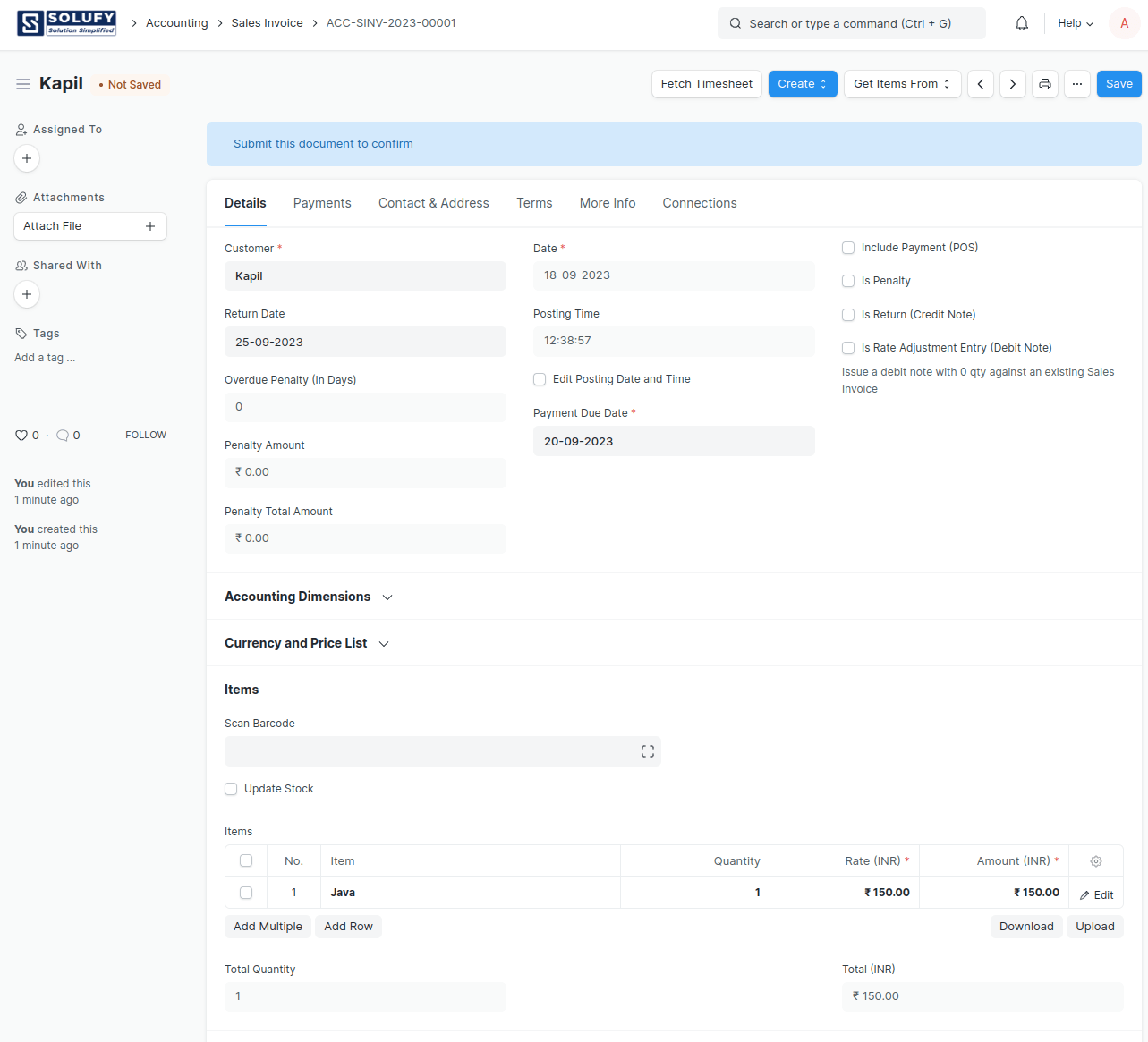Viewport: 1148px width, 1042px height.
Task: Click the Date field 18-09-2023
Action: (674, 275)
